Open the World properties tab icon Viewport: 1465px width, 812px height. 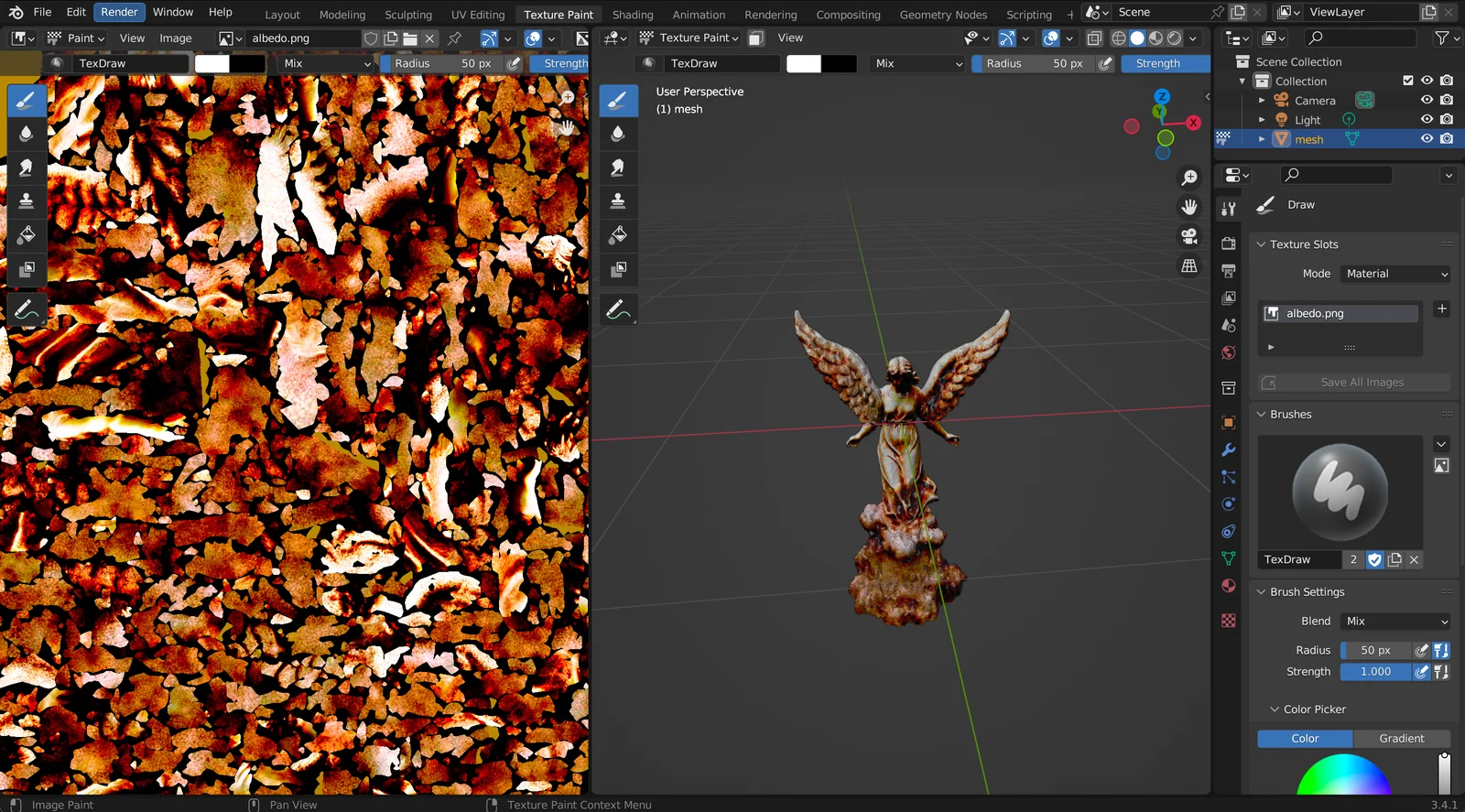[1229, 353]
